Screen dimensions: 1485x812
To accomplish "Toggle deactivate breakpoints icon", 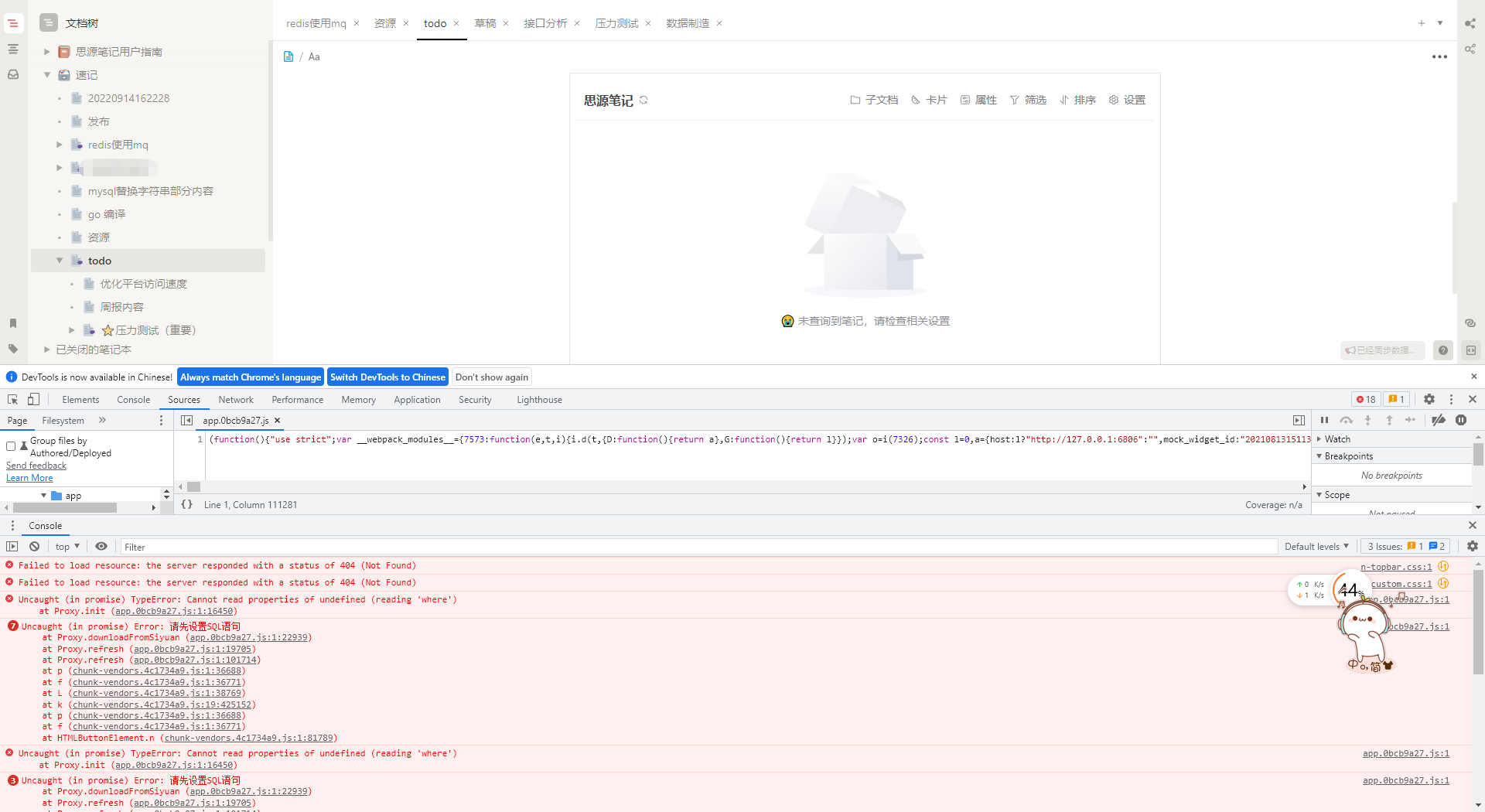I will tap(1439, 420).
